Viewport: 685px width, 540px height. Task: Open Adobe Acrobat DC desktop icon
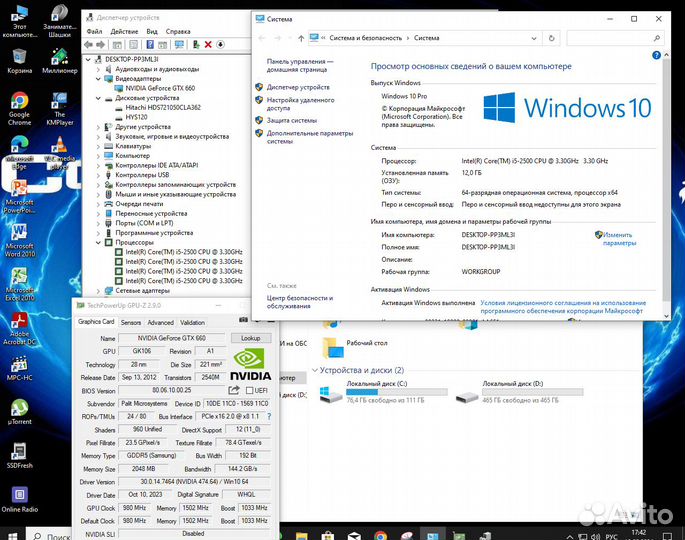(20, 328)
